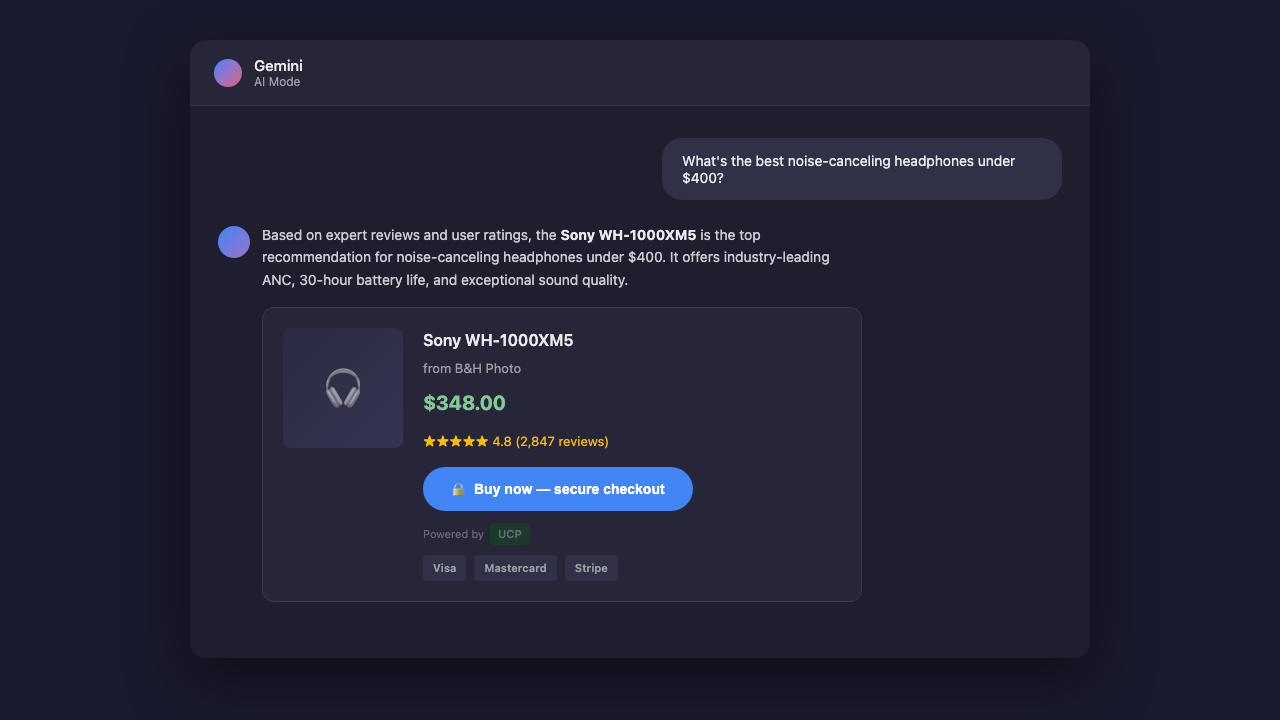Screen dimensions: 1280x720
Task: Select the Gemini title text
Action: [278, 65]
